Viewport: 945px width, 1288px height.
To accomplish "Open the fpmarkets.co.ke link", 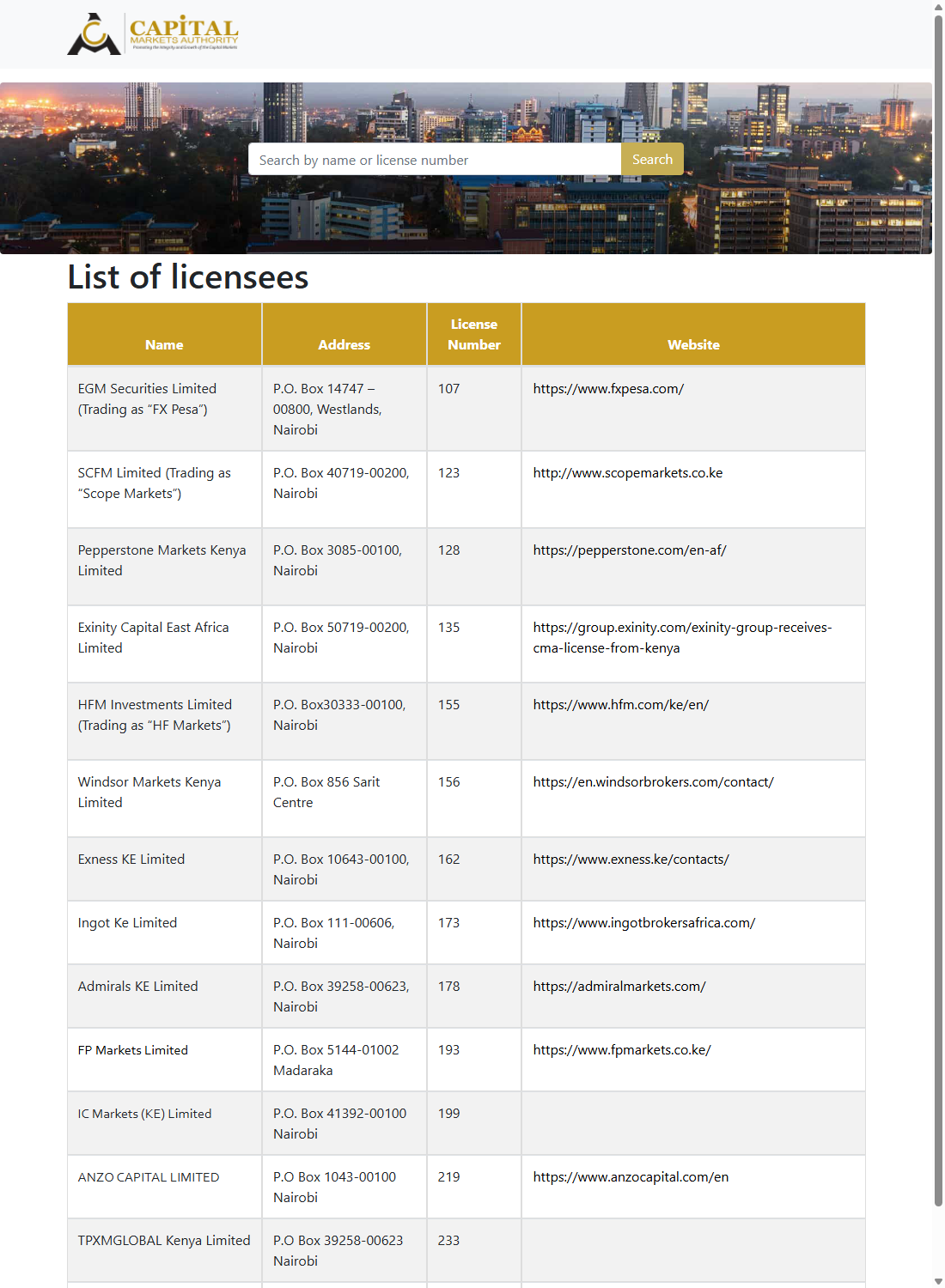I will point(622,1050).
